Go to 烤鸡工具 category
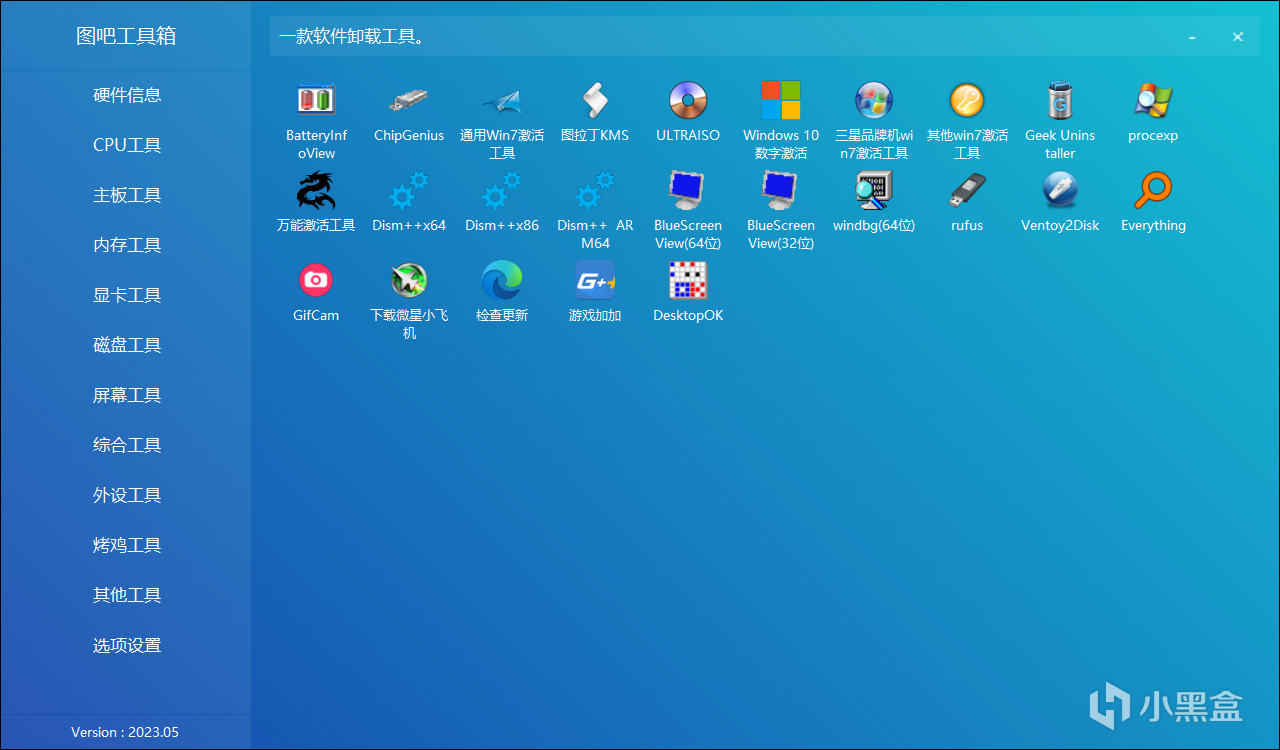 point(127,545)
